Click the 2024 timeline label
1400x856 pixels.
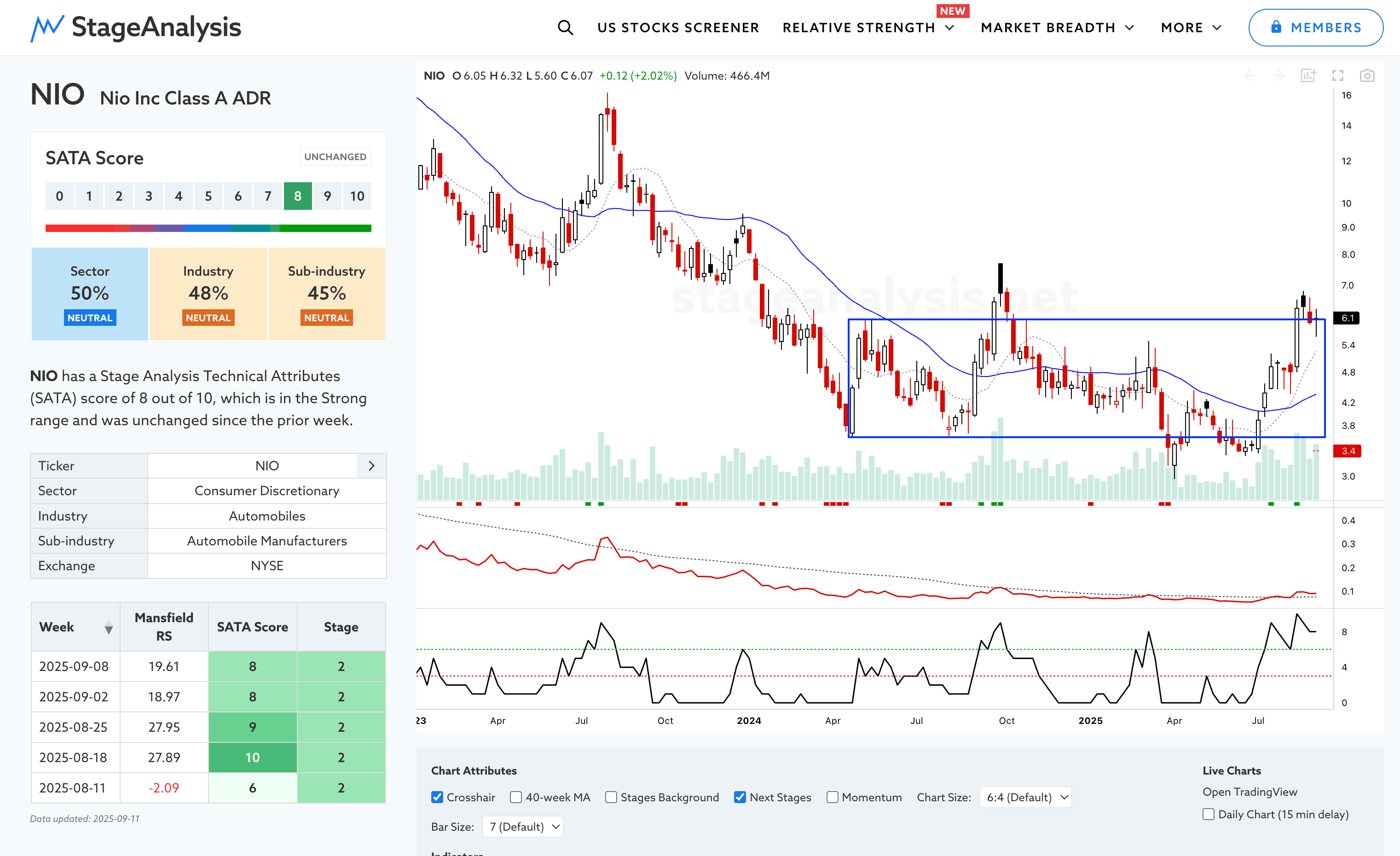pos(748,720)
